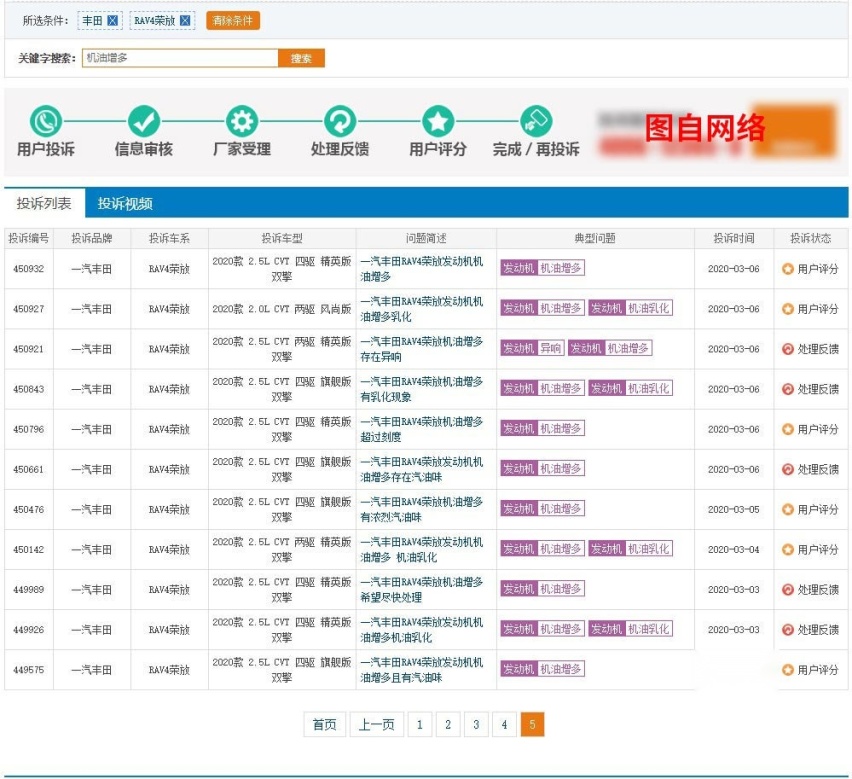The width and height of the screenshot is (852, 779).
Task: Click complaint number 450661
Action: [29, 469]
